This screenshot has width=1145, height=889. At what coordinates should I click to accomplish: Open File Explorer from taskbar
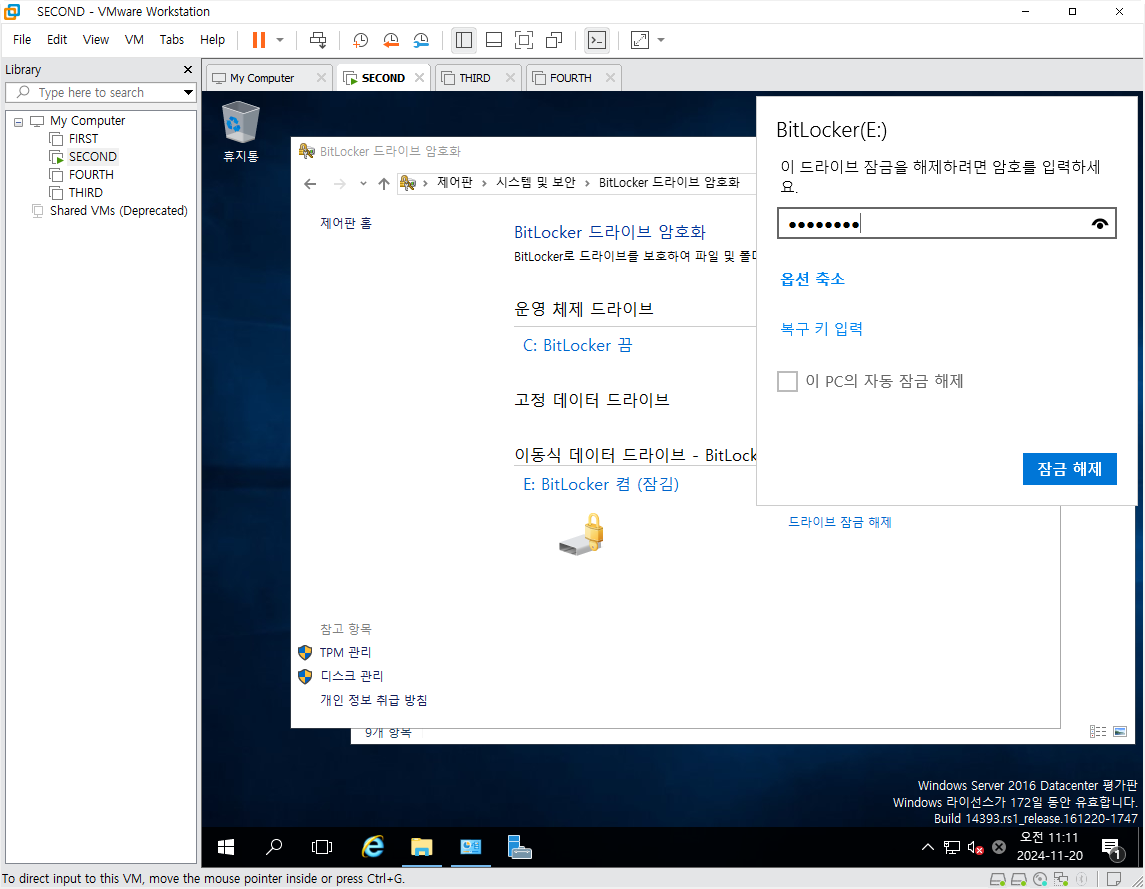[421, 847]
